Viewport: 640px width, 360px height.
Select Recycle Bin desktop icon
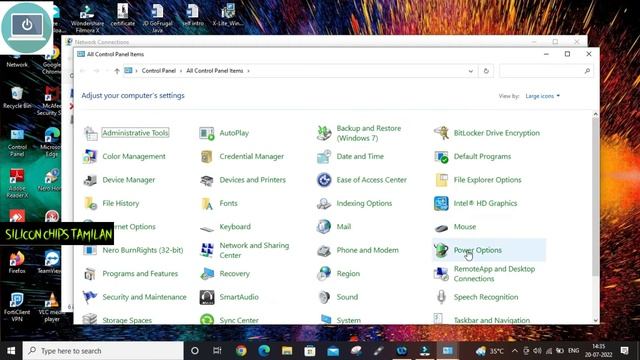pyautogui.click(x=17, y=98)
